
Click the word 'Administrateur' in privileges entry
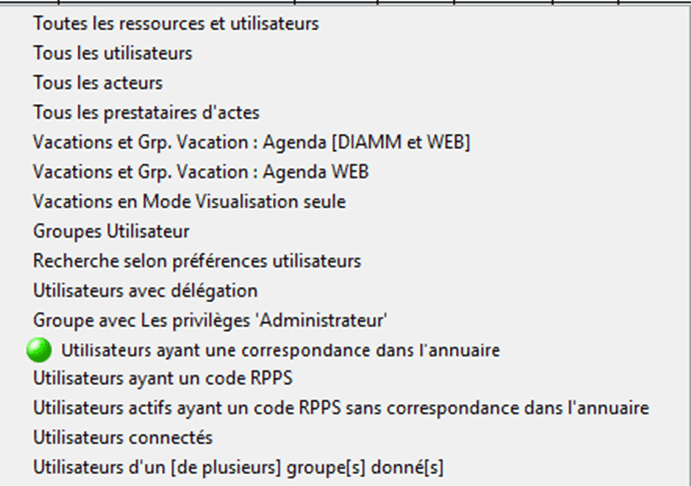pyautogui.click(x=323, y=320)
